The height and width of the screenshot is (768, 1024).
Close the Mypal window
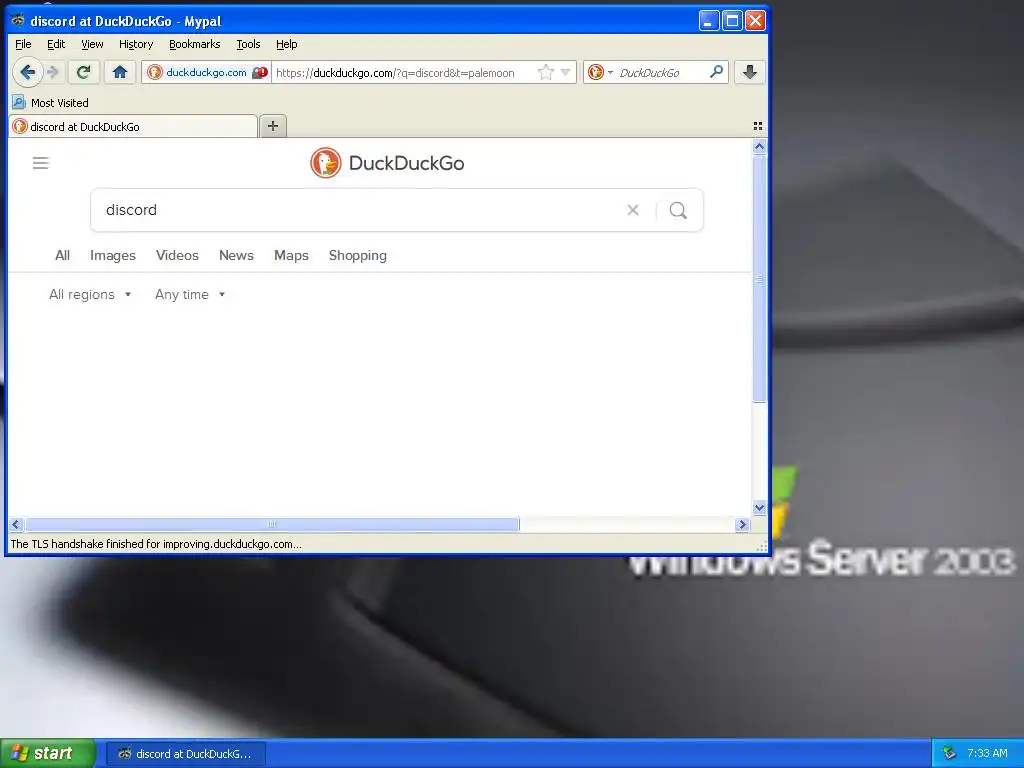(756, 21)
